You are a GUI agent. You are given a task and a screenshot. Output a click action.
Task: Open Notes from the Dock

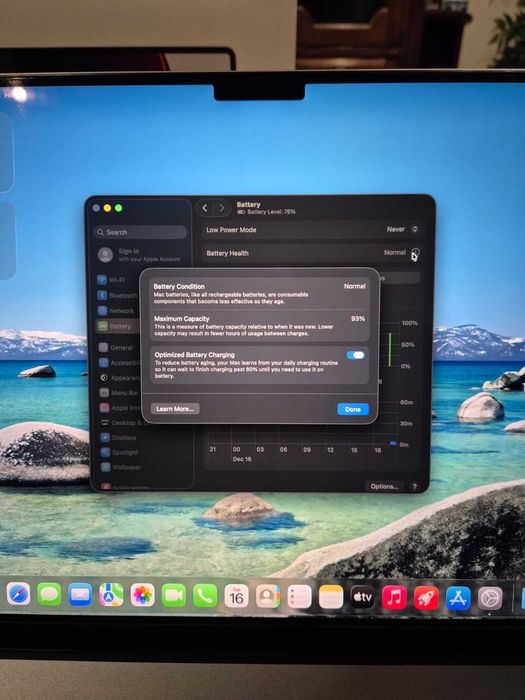coord(331,596)
